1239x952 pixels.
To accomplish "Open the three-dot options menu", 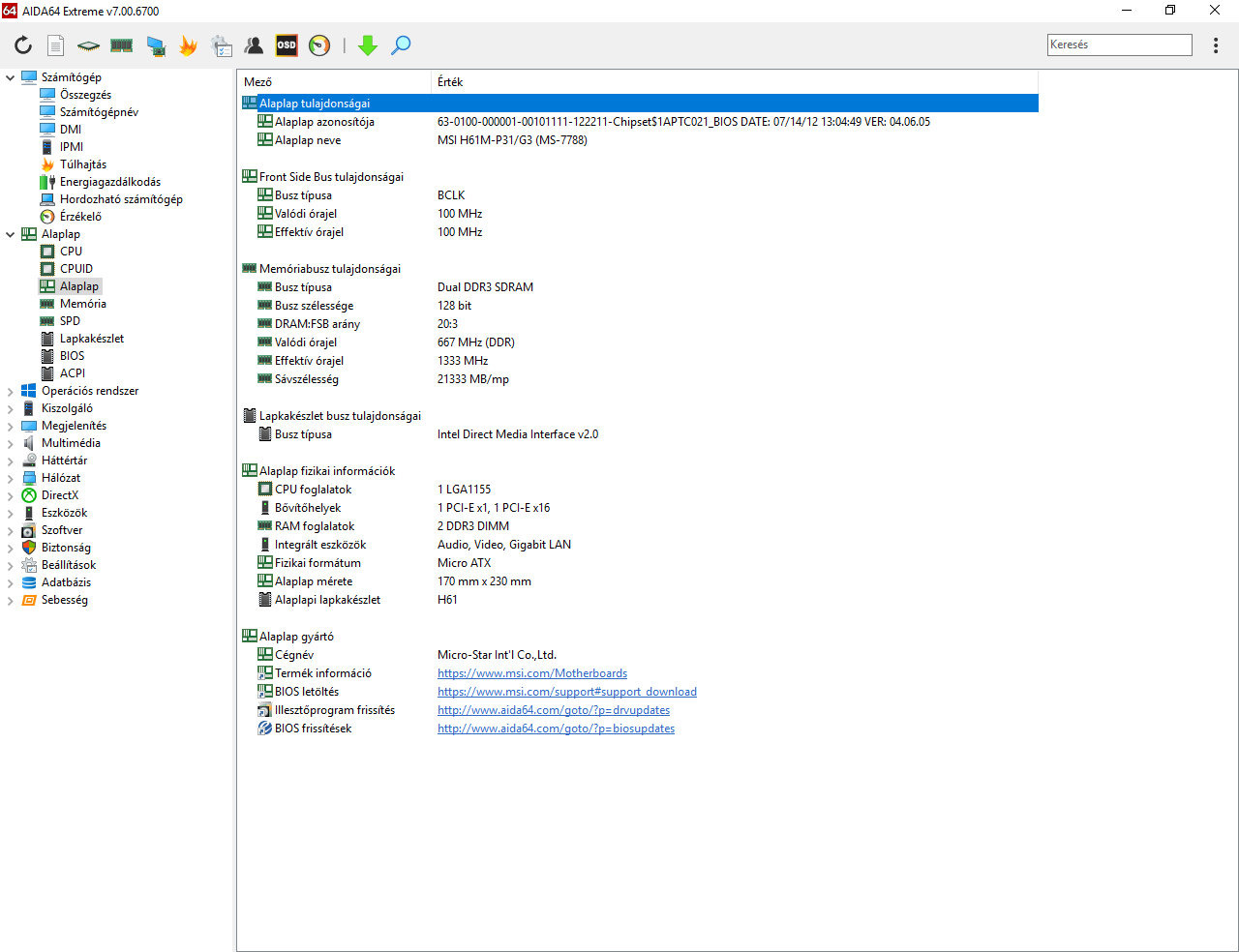I will tap(1216, 45).
